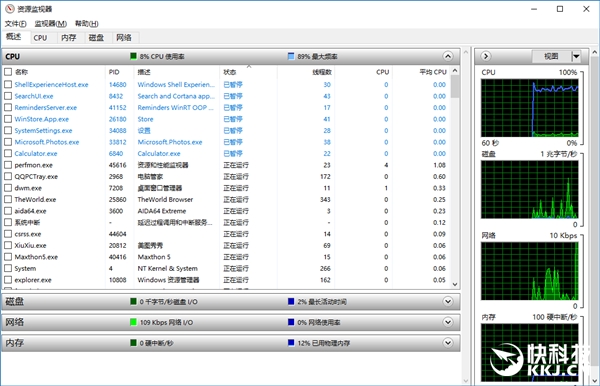Check the dwm.exe checkbox
600x386 pixels.
click(x=8, y=188)
